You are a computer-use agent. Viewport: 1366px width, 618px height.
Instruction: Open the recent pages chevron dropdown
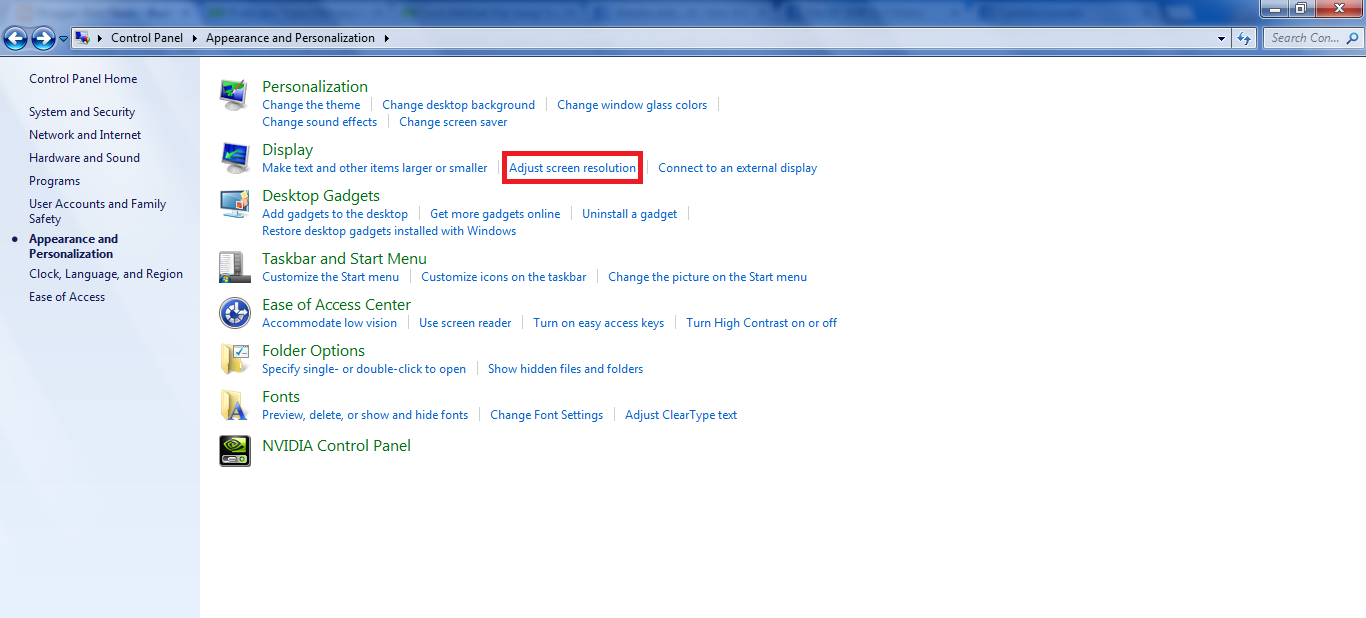[62, 37]
